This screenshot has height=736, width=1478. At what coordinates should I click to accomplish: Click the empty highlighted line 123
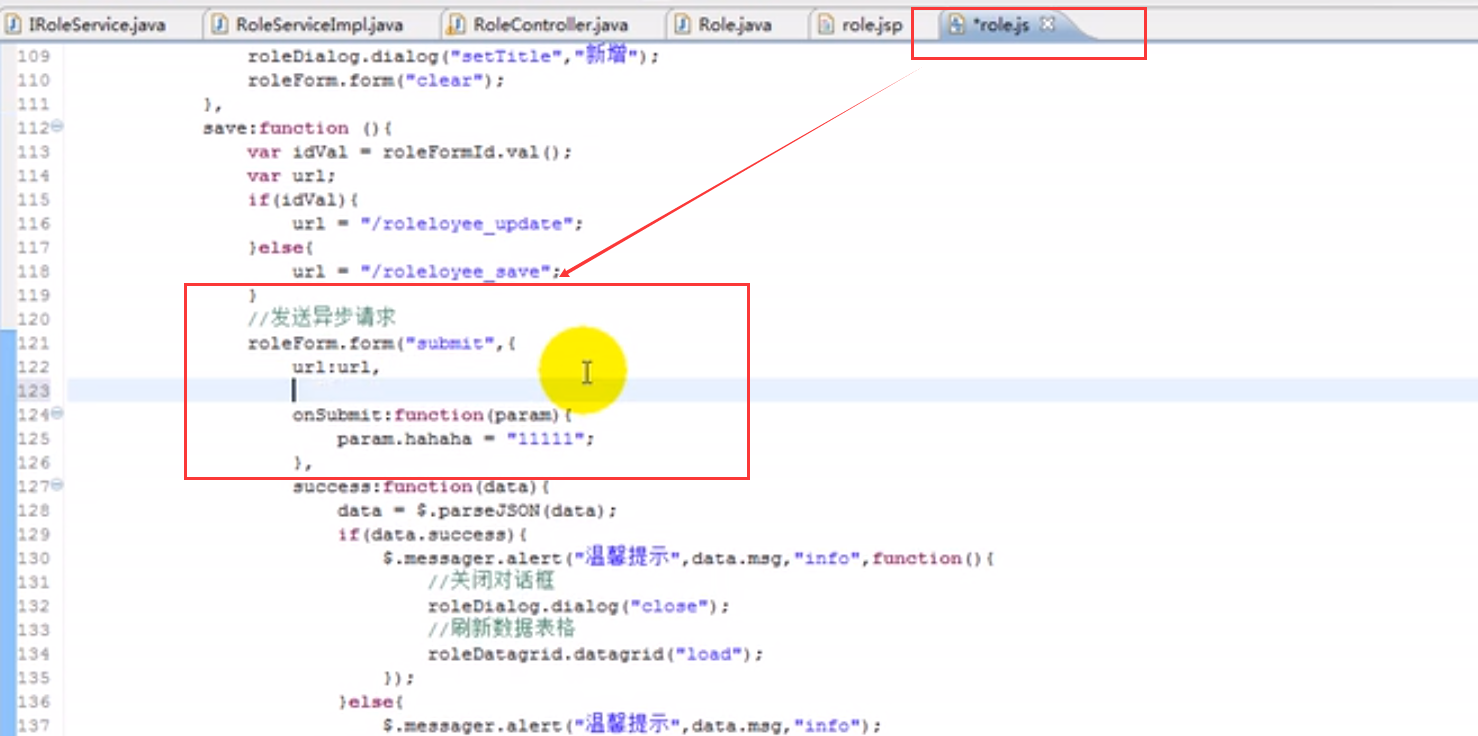[770, 390]
